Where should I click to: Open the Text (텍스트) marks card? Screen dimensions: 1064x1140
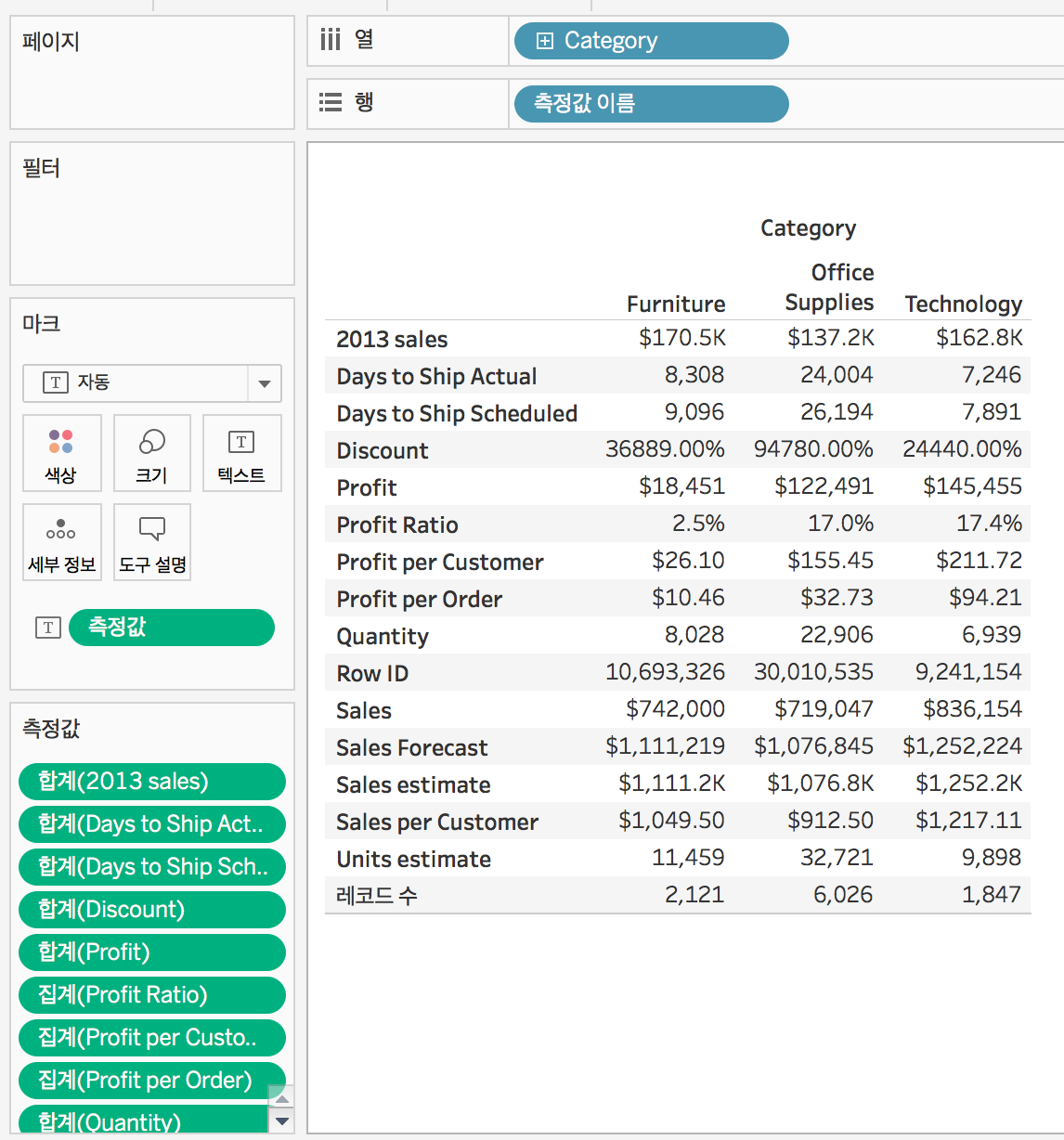tap(241, 453)
